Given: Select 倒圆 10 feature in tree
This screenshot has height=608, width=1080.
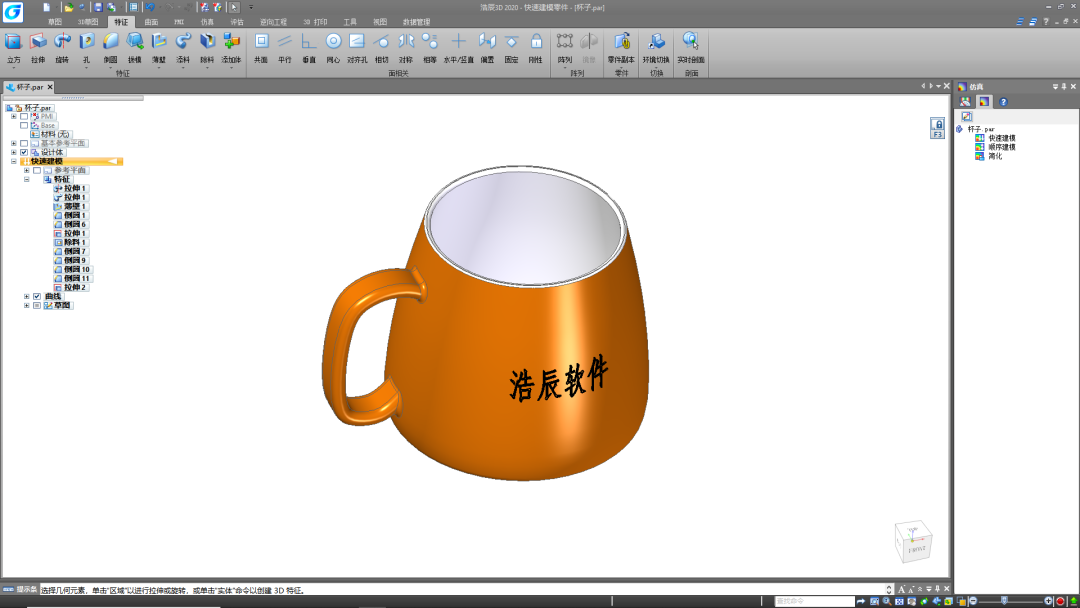Looking at the screenshot, I should coord(72,269).
